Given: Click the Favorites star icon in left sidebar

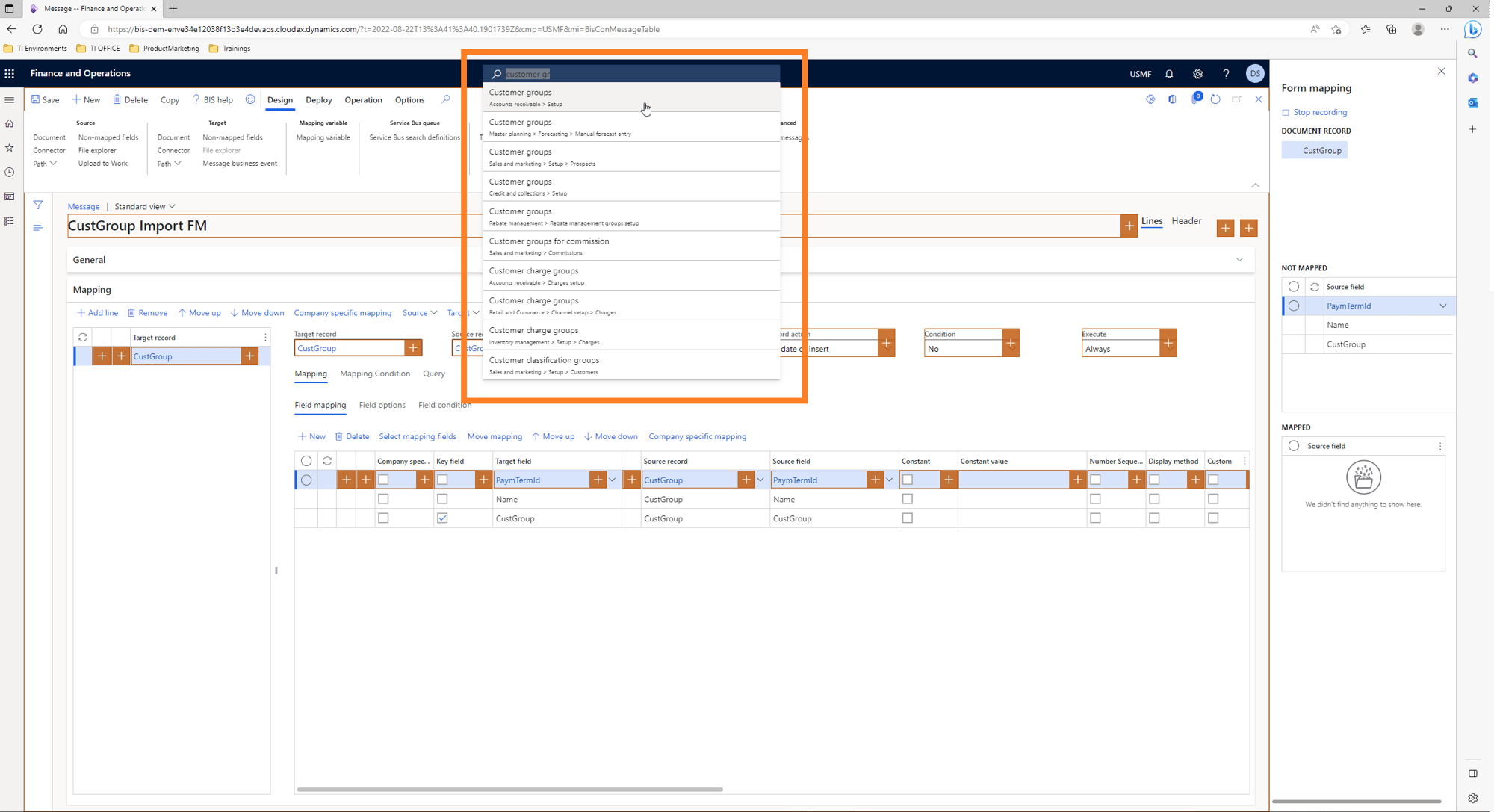Looking at the screenshot, I should click(x=10, y=148).
